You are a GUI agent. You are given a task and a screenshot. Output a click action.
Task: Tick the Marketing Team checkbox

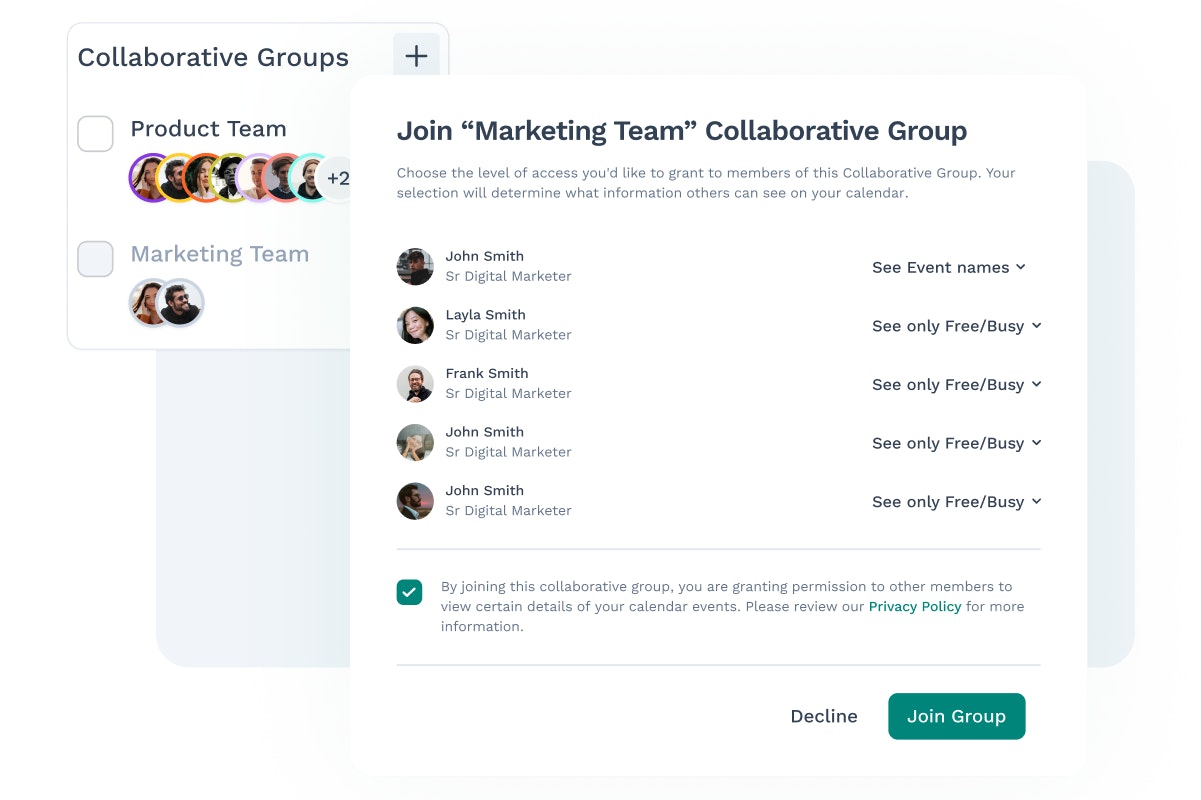95,259
